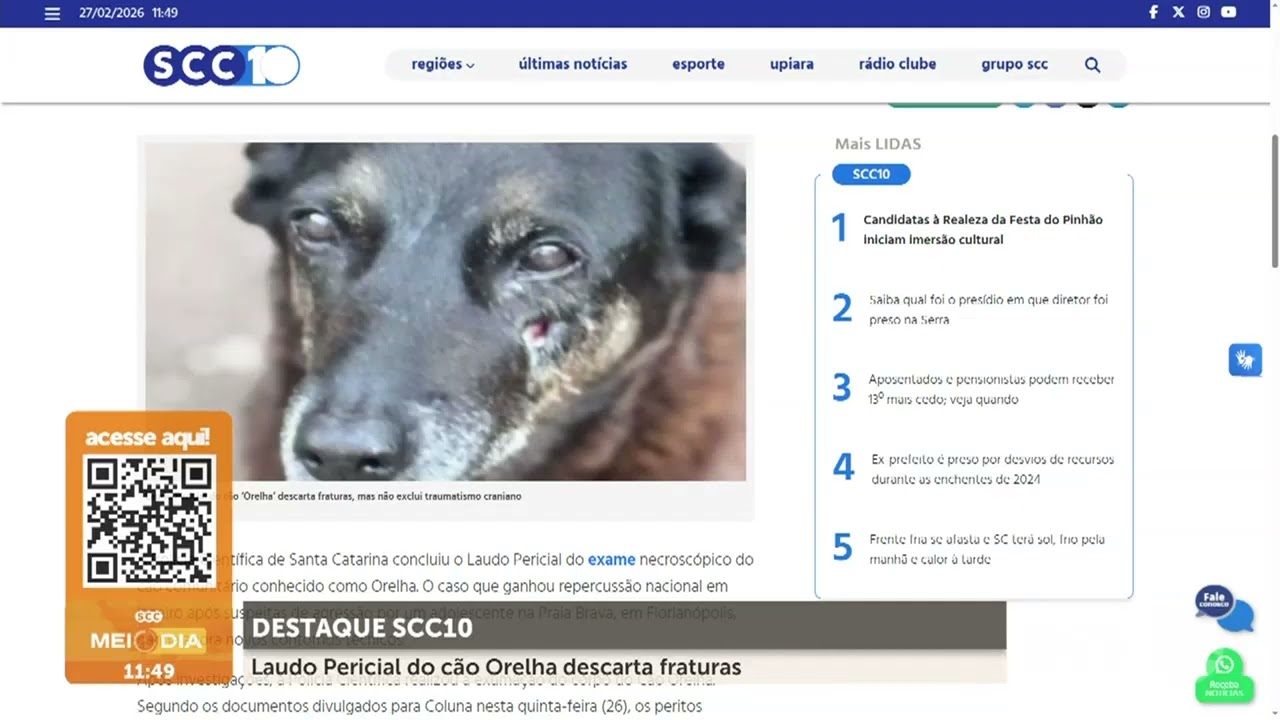This screenshot has height=720, width=1280.
Task: Open the X (Twitter) profile icon
Action: pos(1178,12)
